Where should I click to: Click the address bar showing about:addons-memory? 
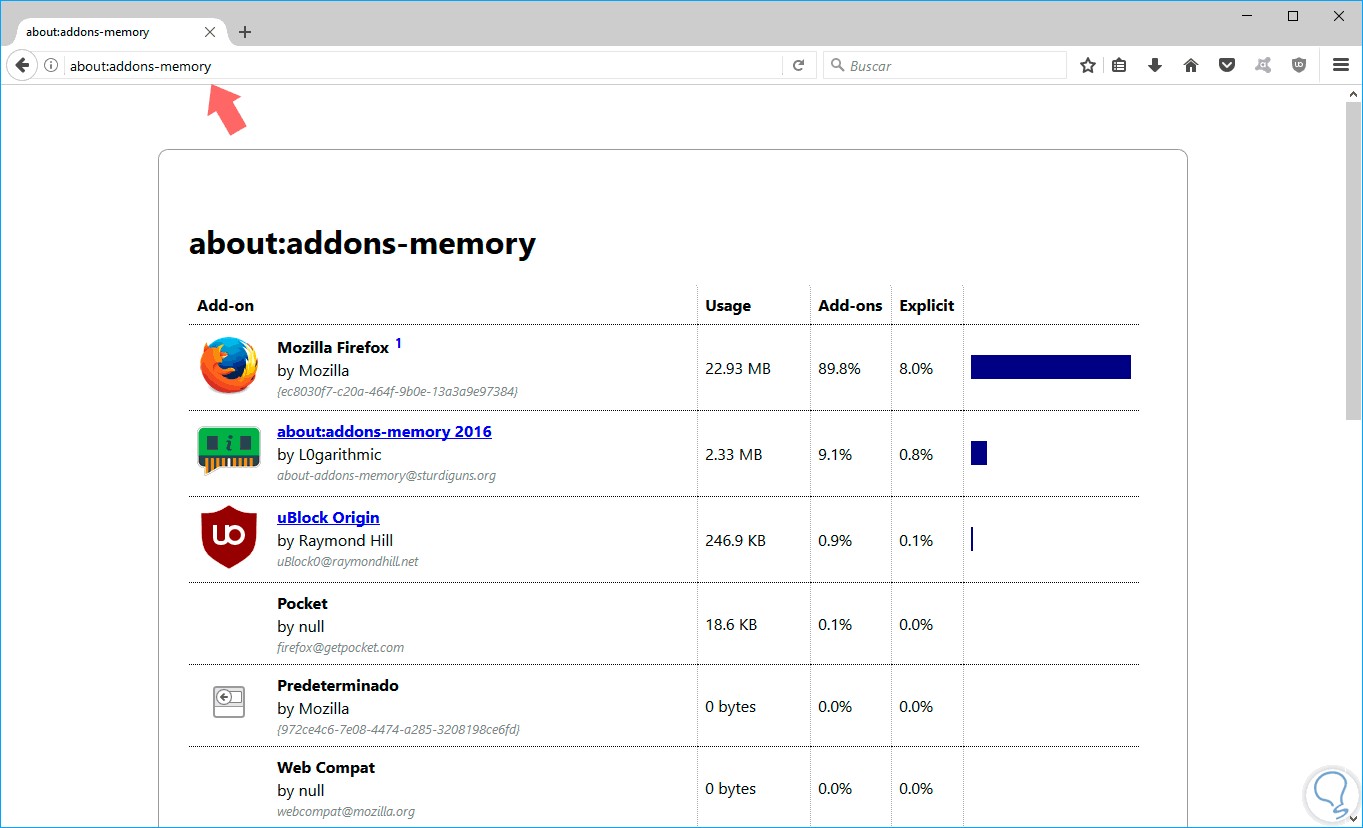(420, 66)
